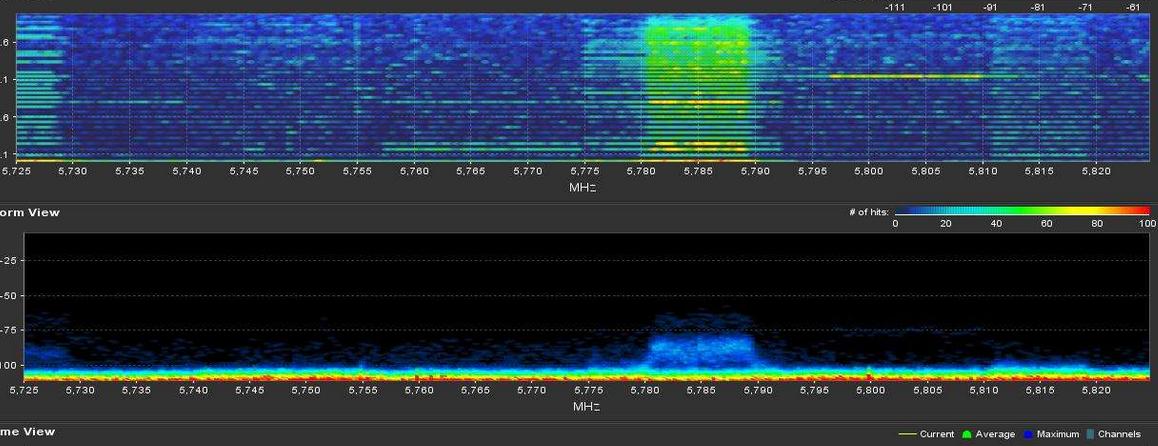Expand the panel header ending in 'me View'
The image size is (1158, 446).
click(28, 431)
